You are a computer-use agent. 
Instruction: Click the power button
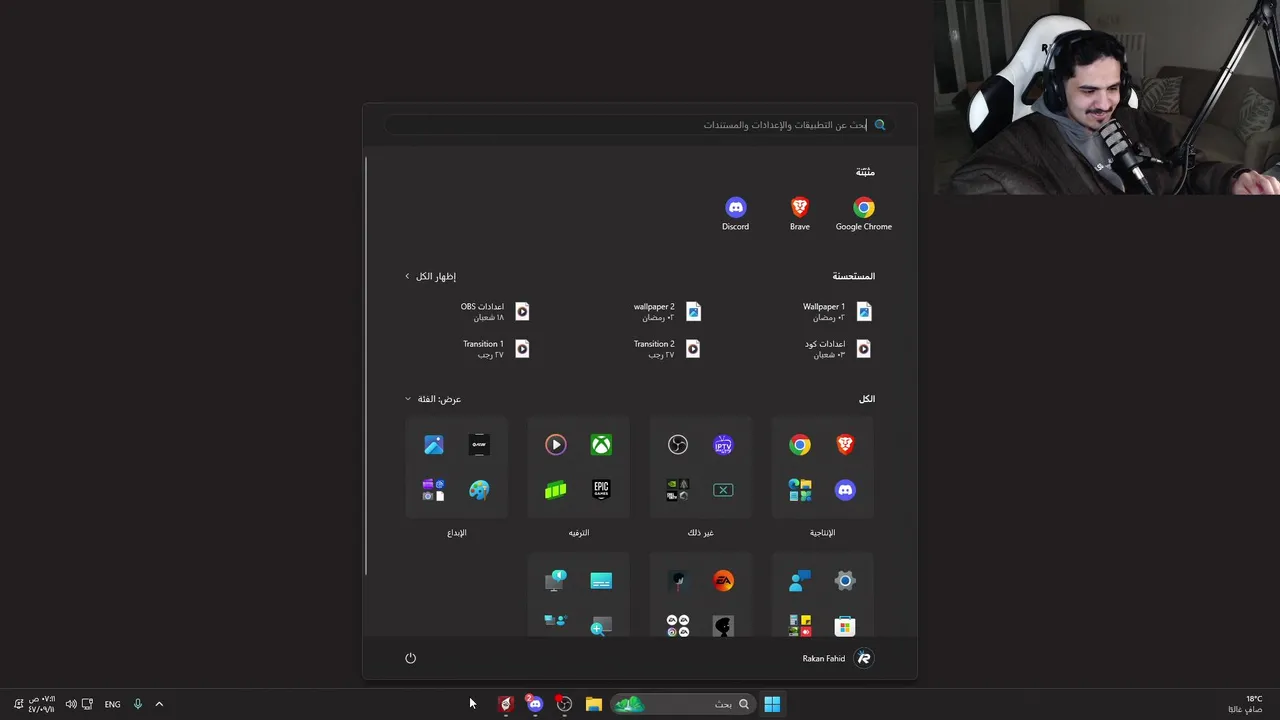[x=410, y=658]
